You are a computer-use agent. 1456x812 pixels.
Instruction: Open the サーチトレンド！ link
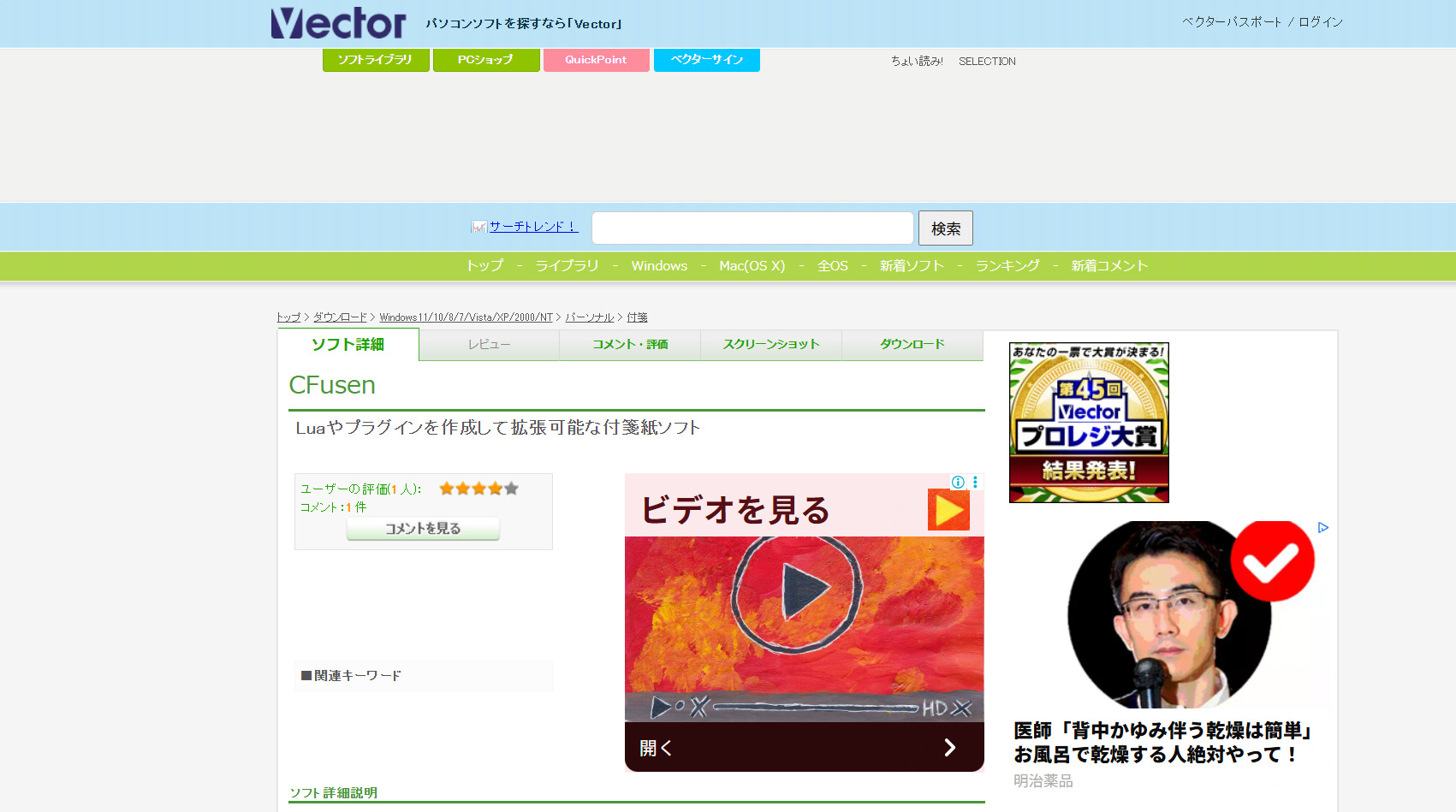(x=533, y=227)
